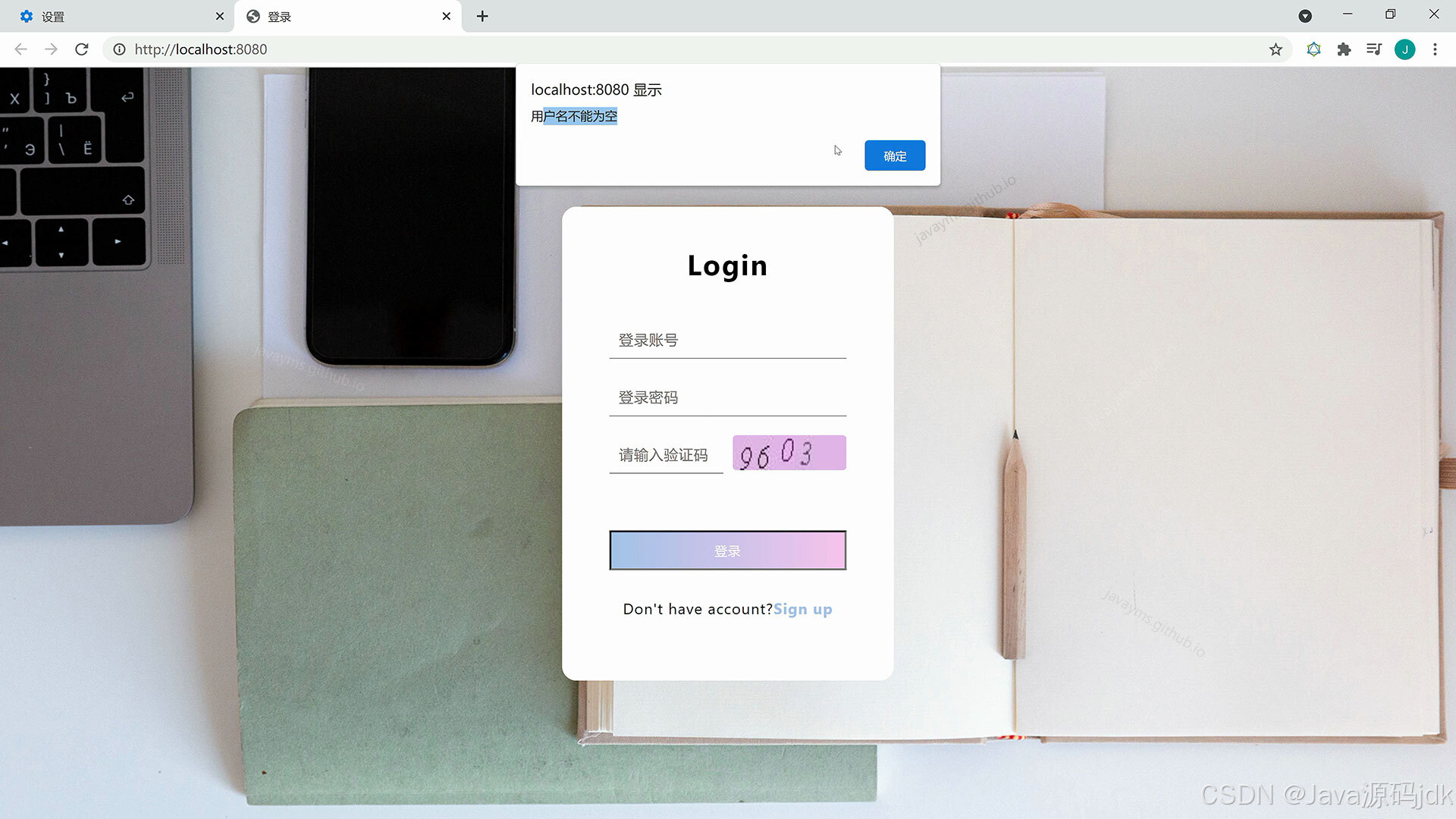Open the media control playlist icon
The image size is (1456, 819).
[1374, 49]
